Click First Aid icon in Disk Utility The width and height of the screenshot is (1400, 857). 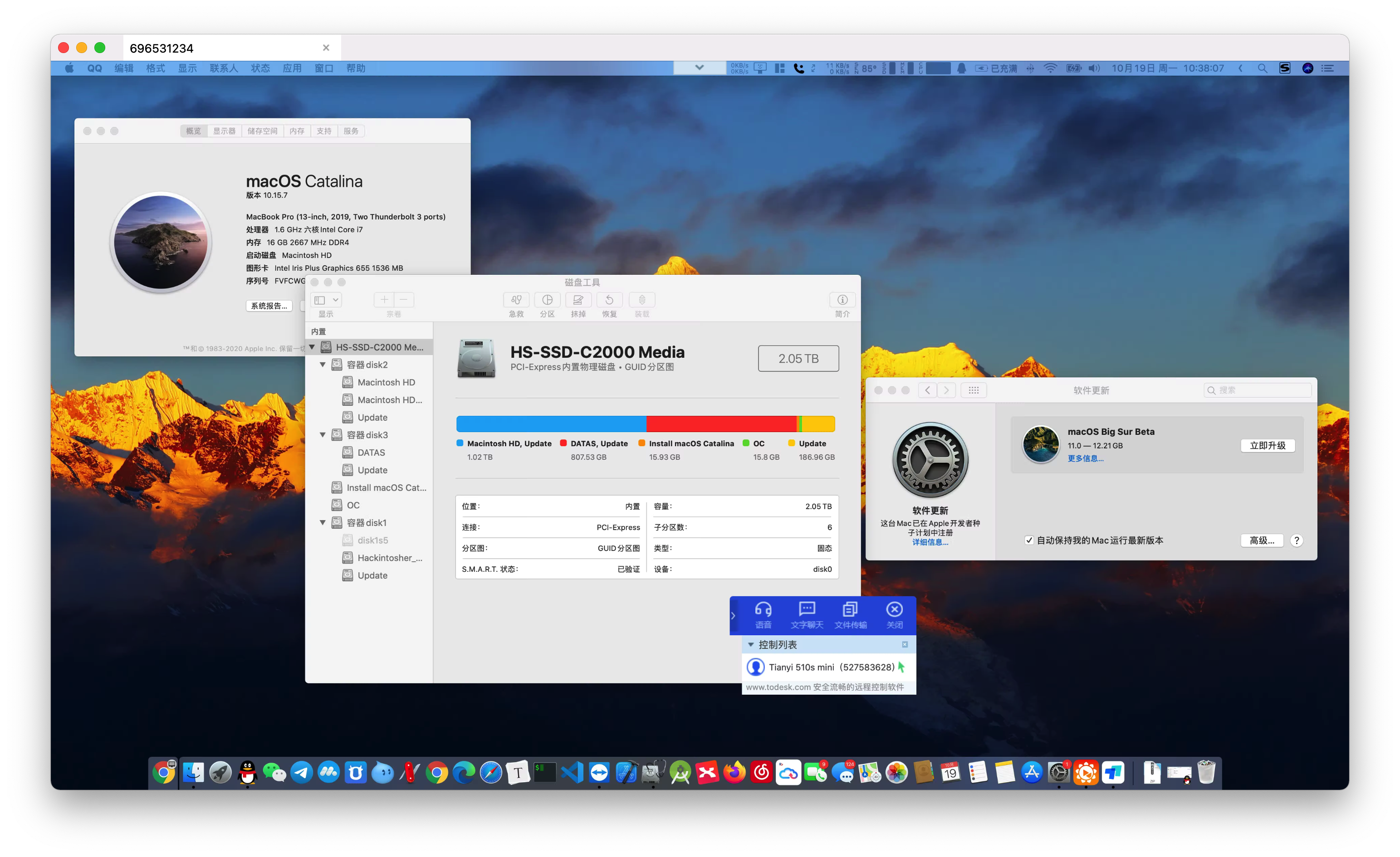[516, 300]
